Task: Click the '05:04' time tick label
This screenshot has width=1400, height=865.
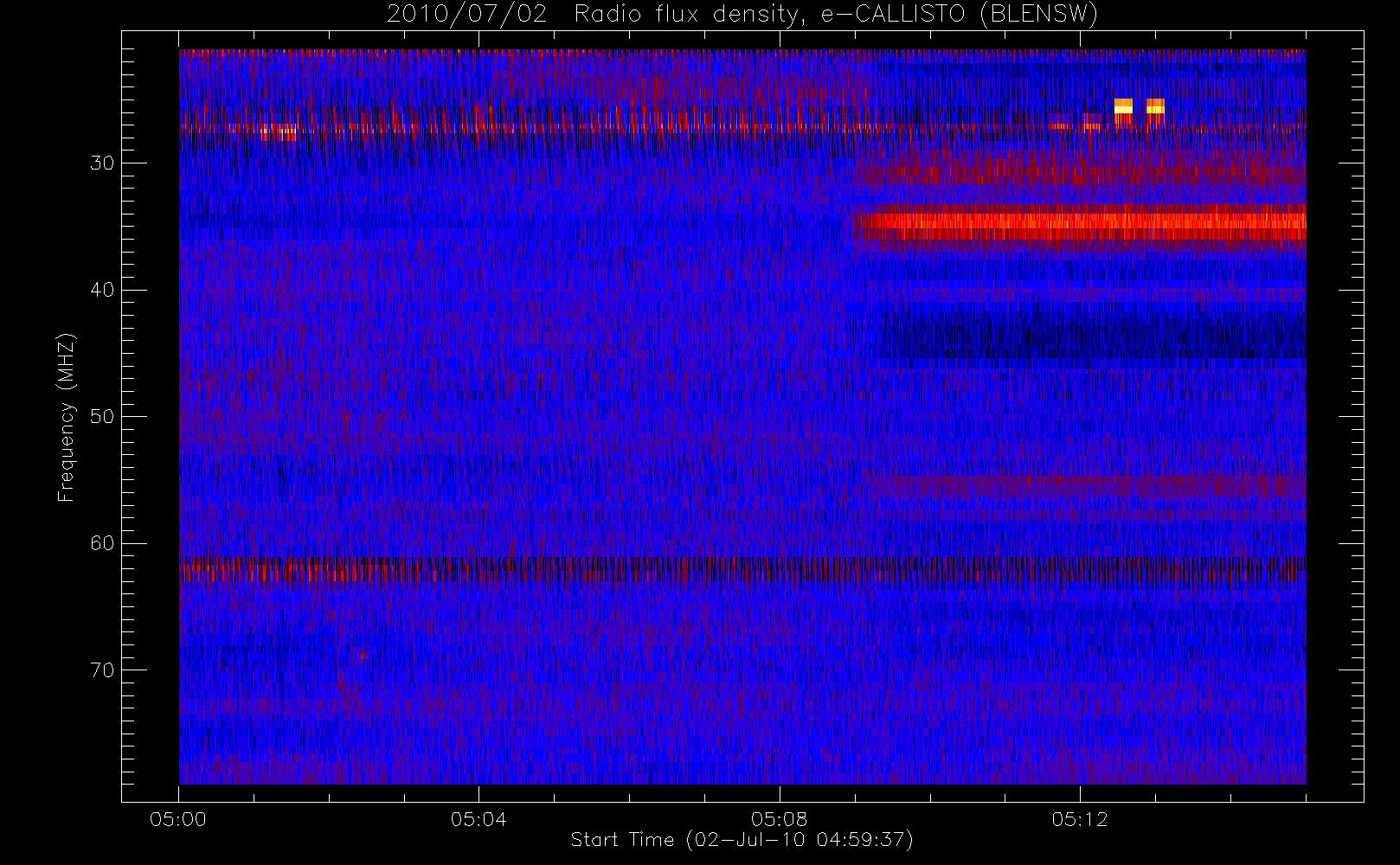Action: (478, 819)
